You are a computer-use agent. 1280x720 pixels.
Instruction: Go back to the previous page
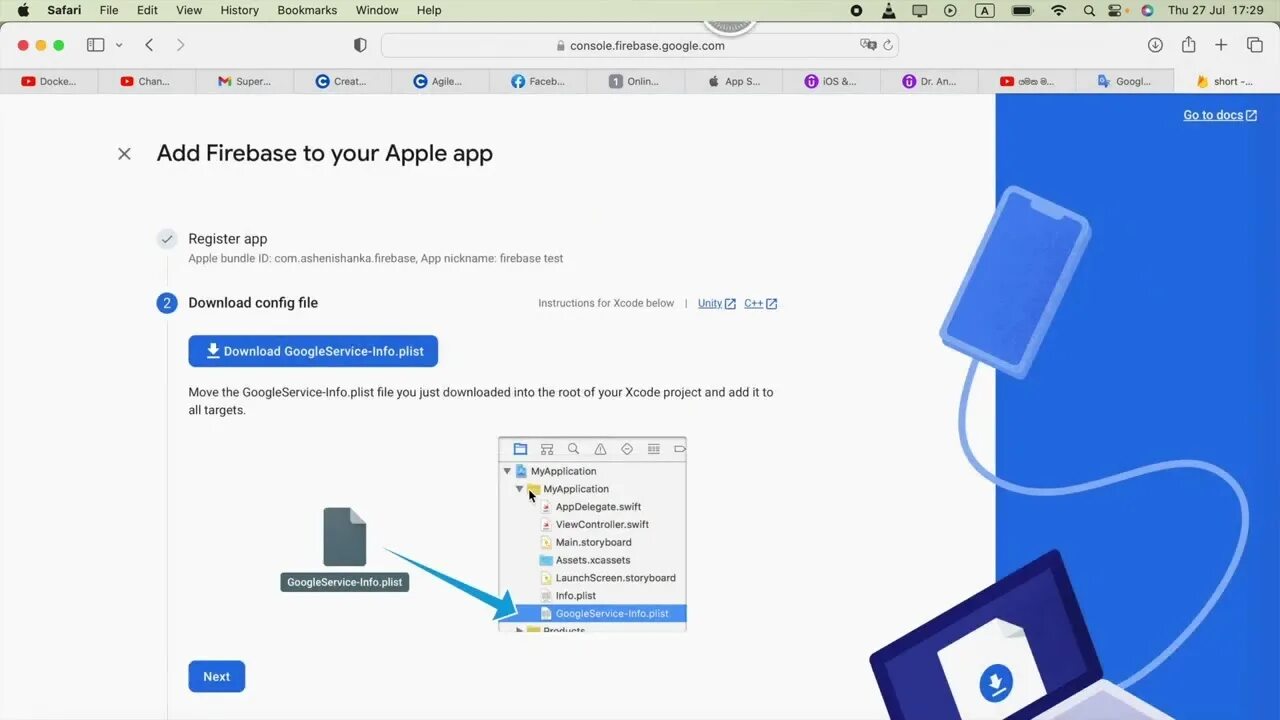pos(149,45)
